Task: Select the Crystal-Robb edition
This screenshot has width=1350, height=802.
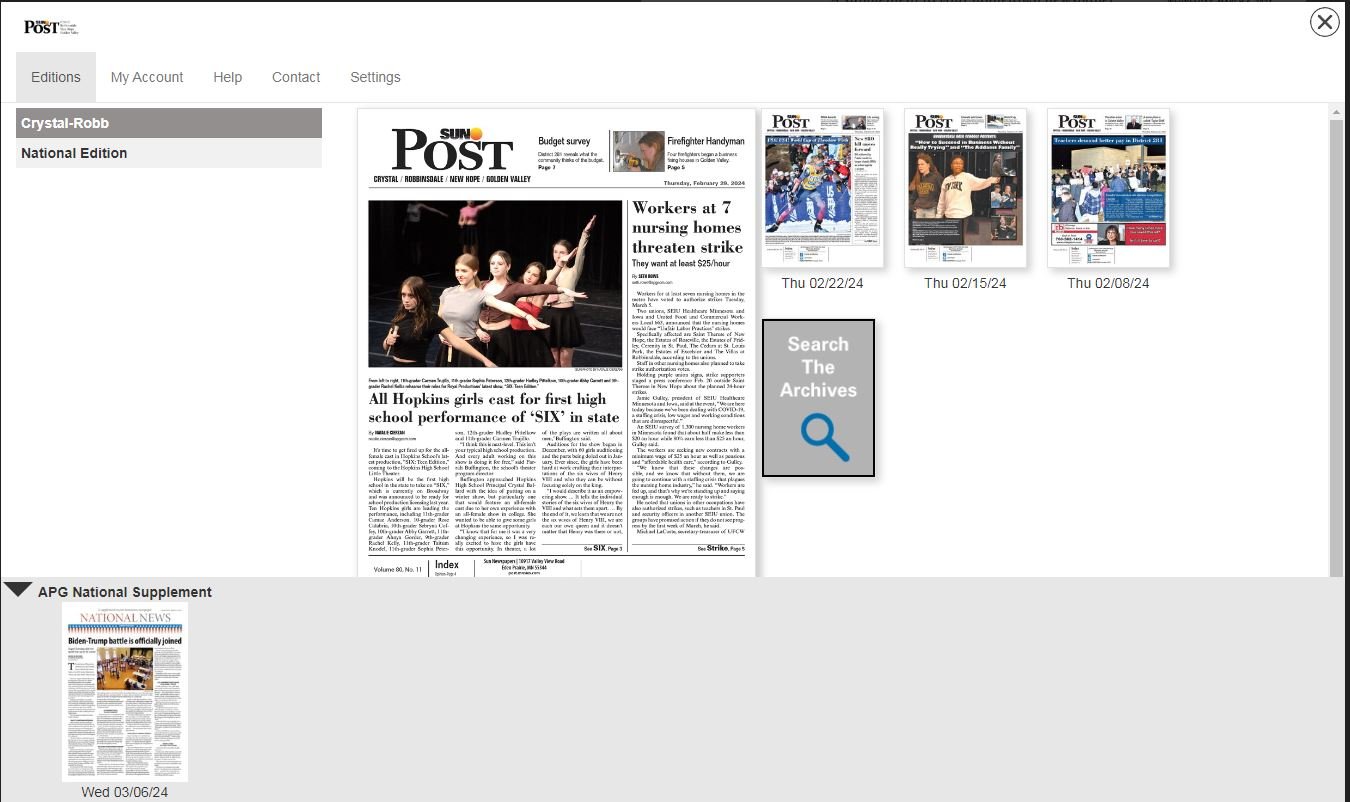Action: (x=168, y=123)
